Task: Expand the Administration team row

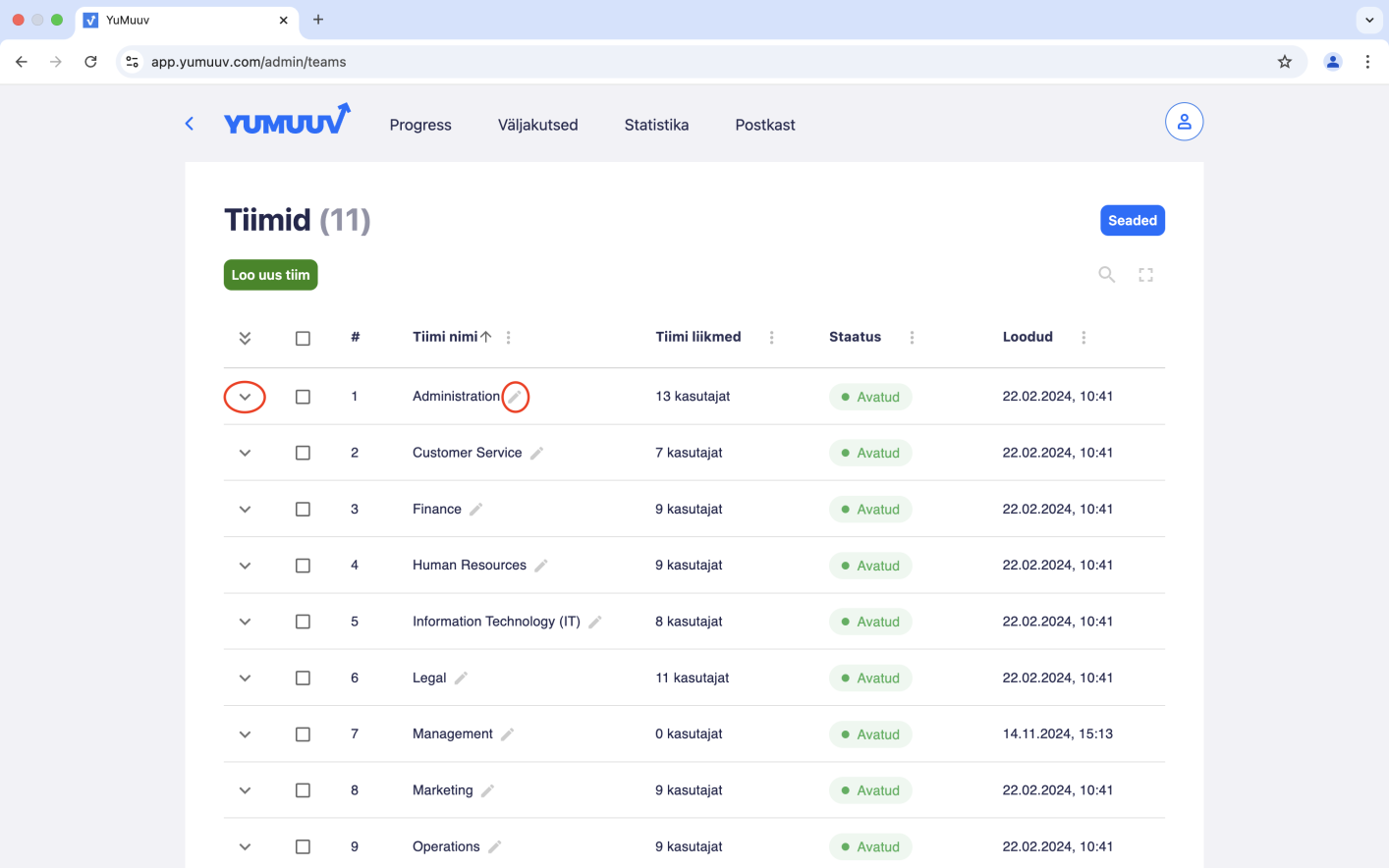Action: 245,397
